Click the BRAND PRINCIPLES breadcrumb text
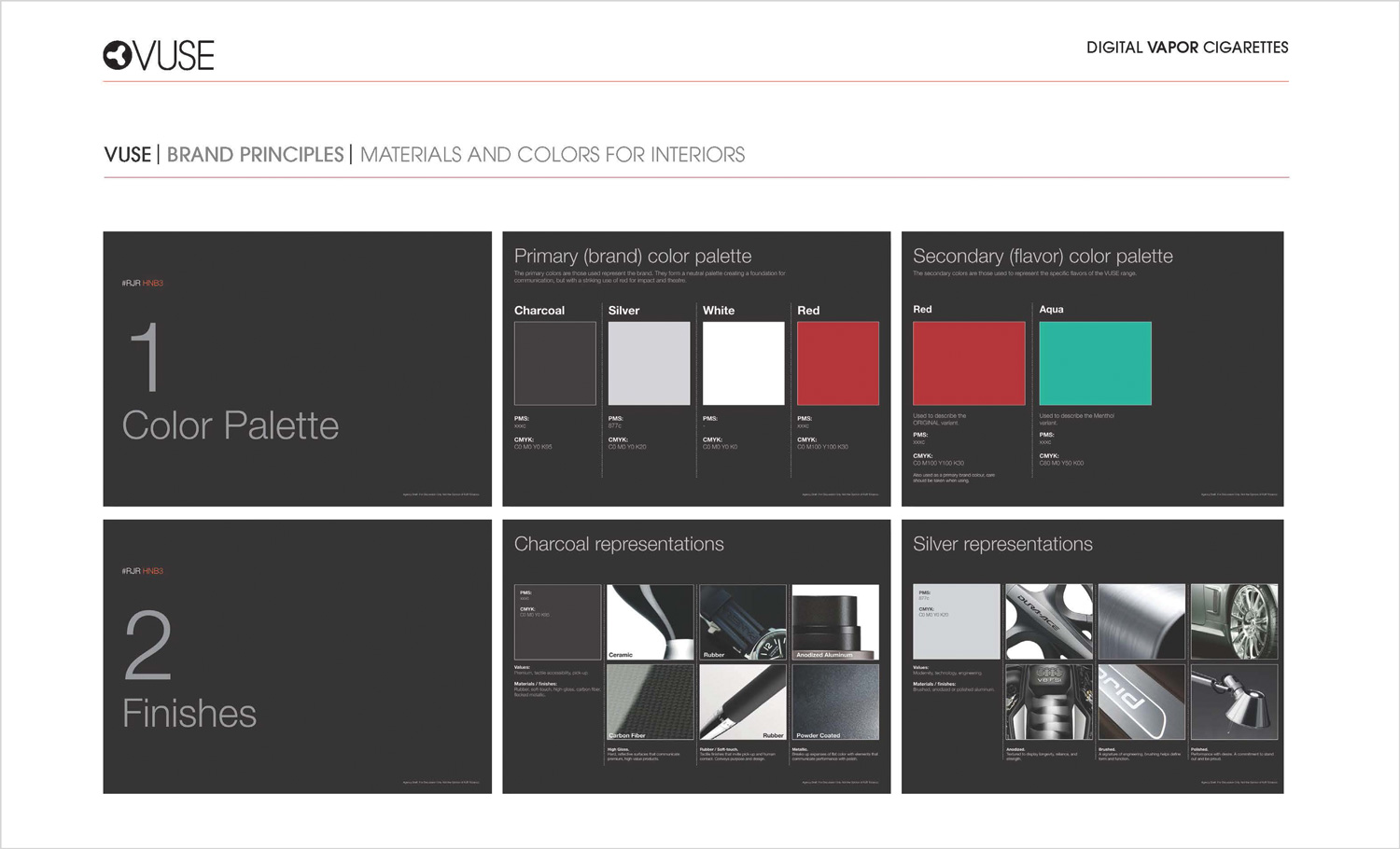This screenshot has height=849, width=1400. (x=255, y=155)
